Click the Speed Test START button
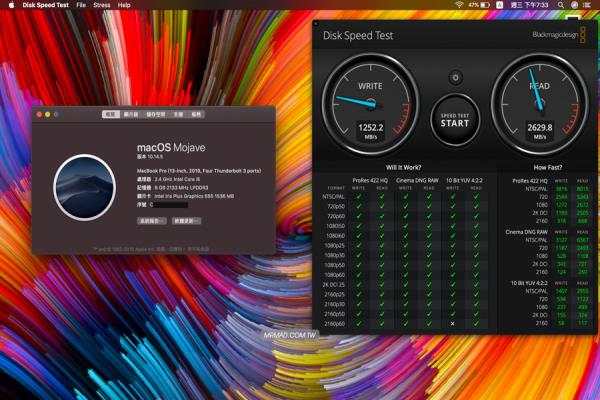600x400 pixels. click(x=455, y=121)
